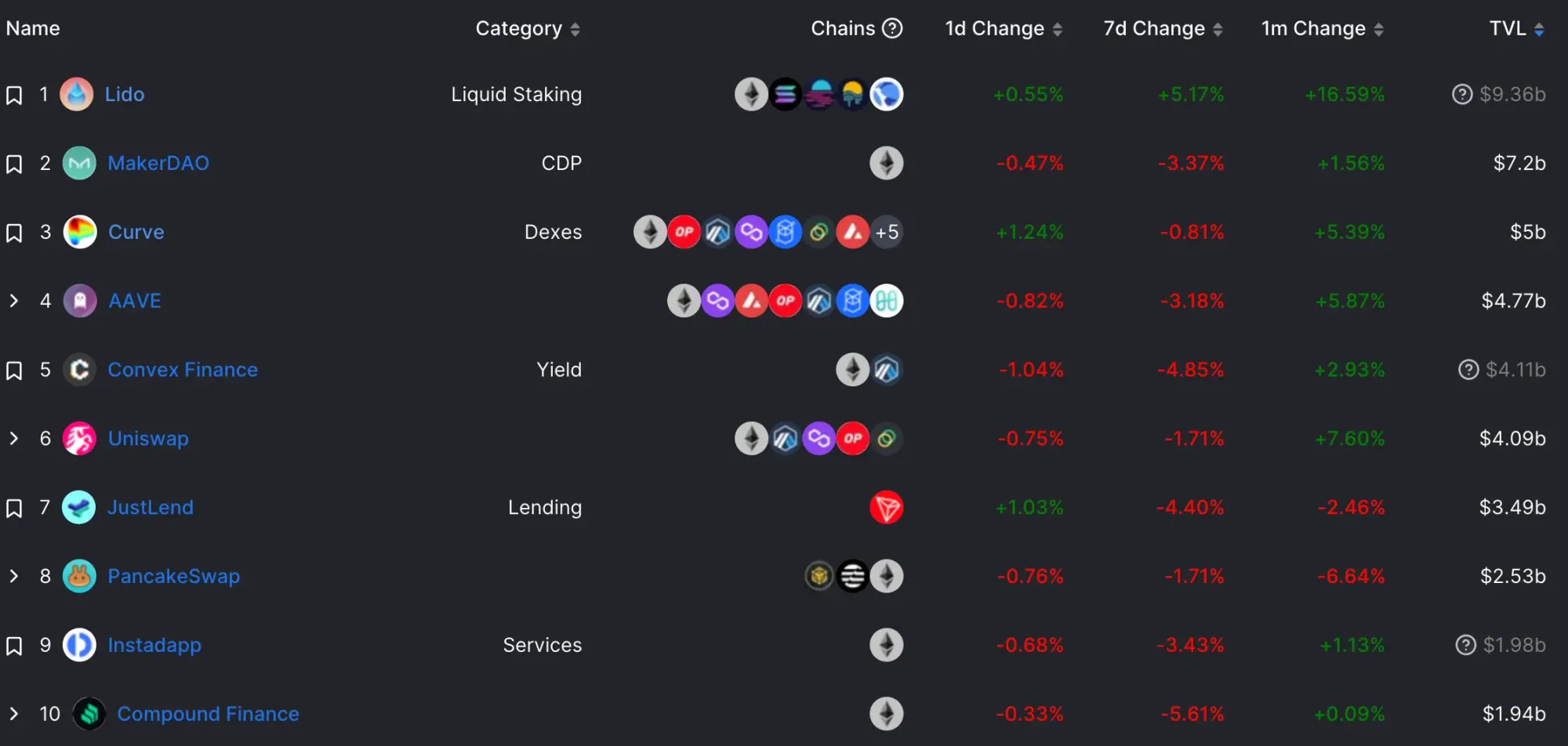Open the Convex Finance link
Image resolution: width=1568 pixels, height=746 pixels.
(x=183, y=370)
